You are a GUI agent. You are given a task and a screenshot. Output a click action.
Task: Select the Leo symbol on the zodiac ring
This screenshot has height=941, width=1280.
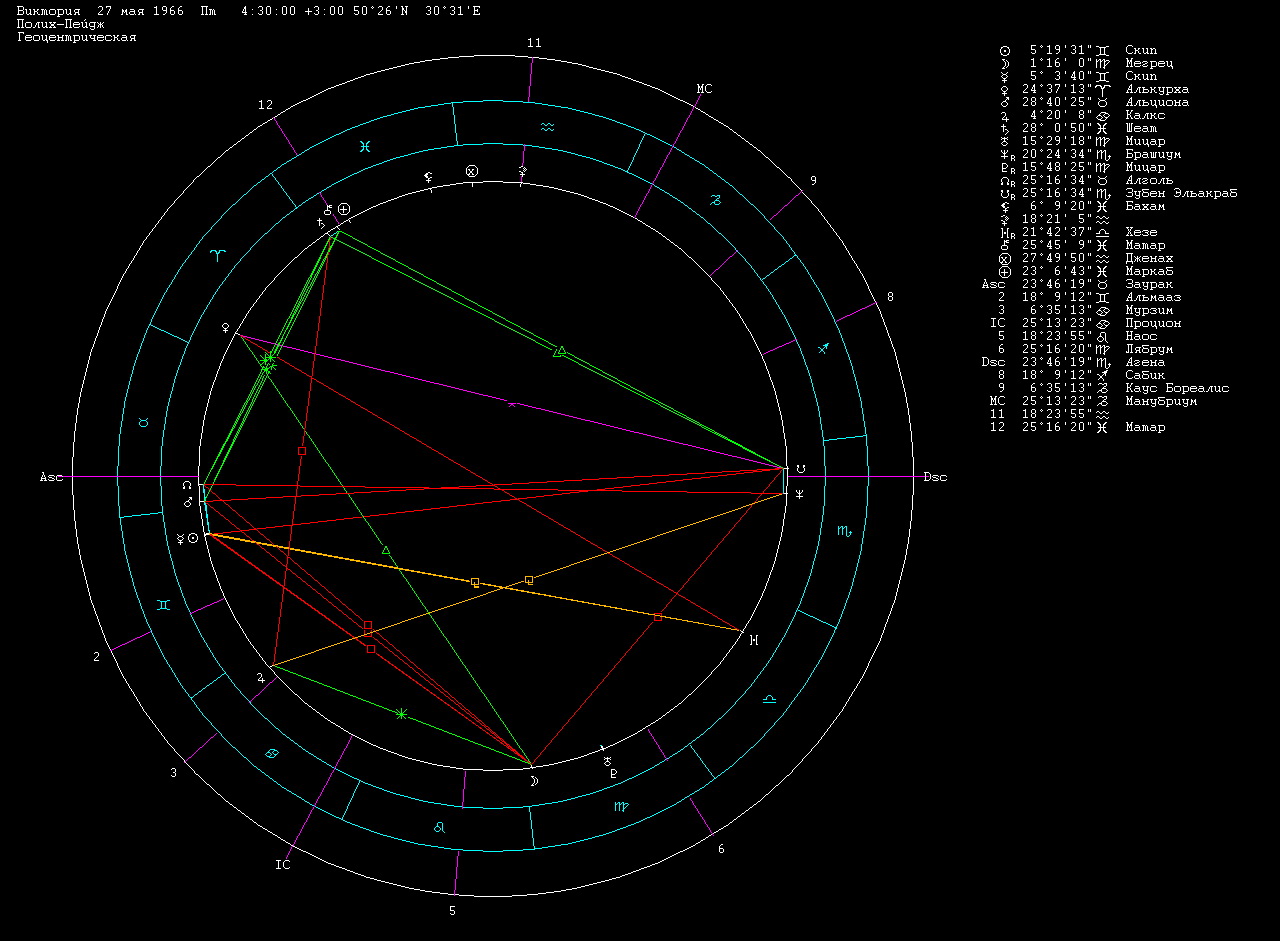pyautogui.click(x=439, y=827)
